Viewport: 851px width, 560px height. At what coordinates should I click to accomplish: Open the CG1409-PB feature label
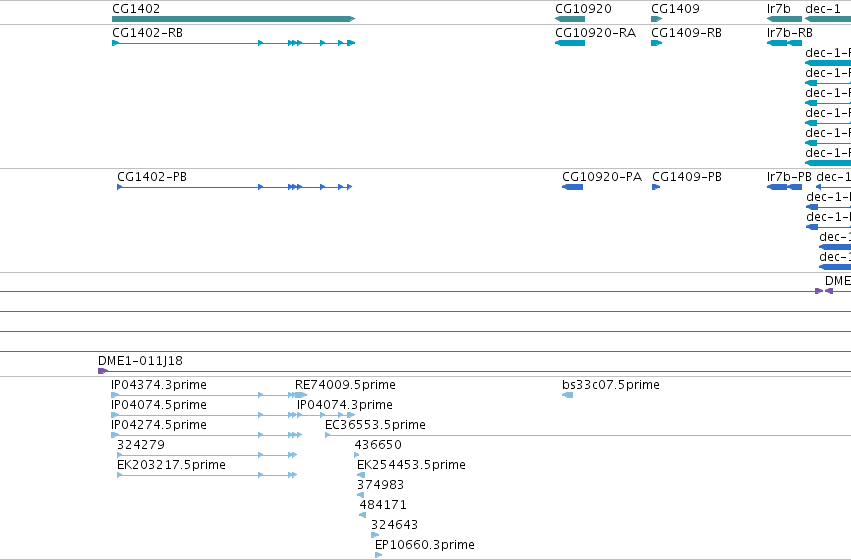(687, 176)
